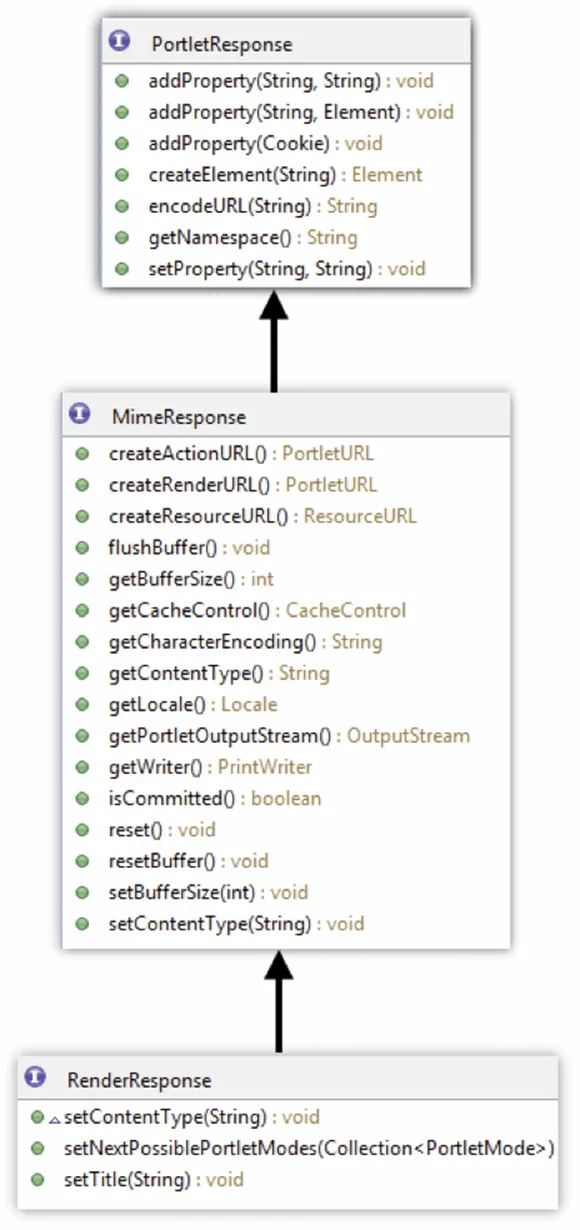
Task: Select getCharacterEncoding() method
Action: point(245,641)
